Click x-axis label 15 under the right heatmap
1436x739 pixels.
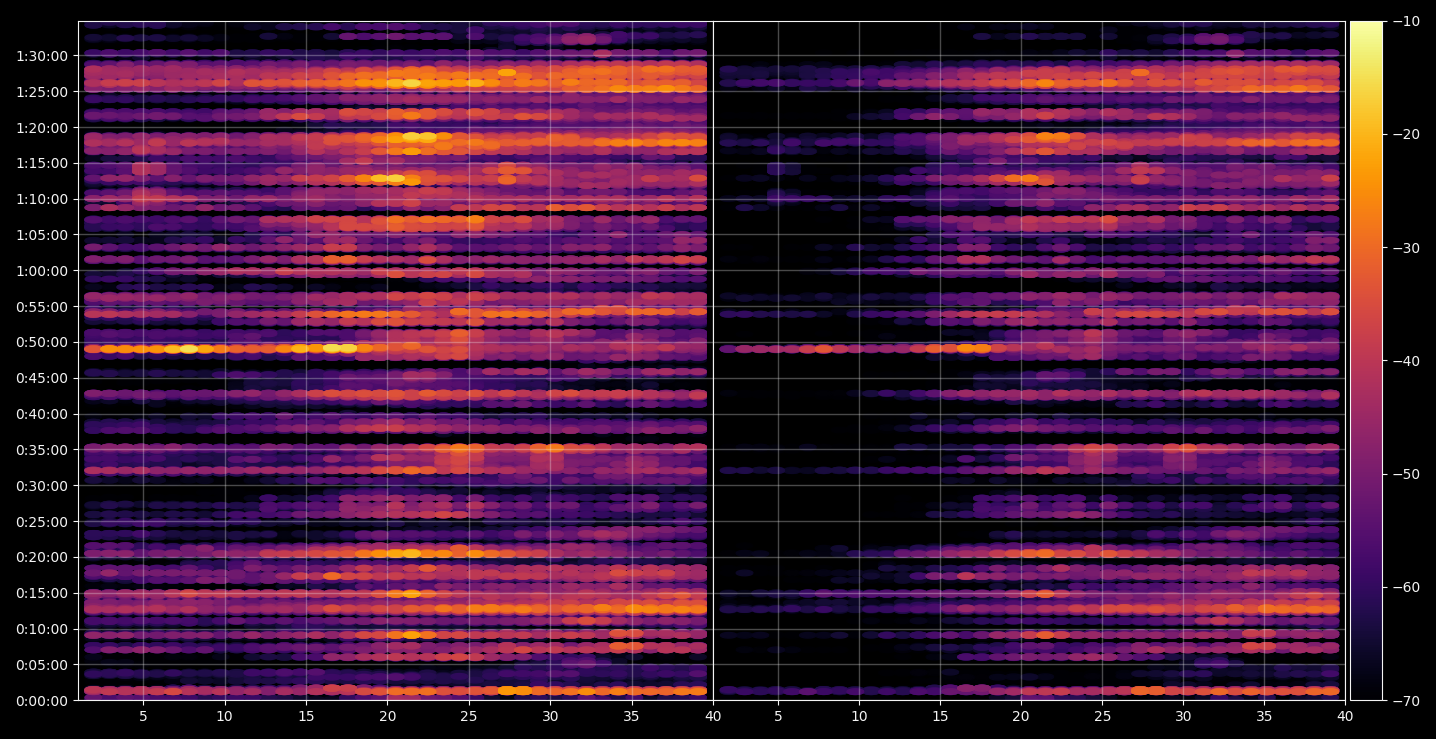[x=940, y=716]
